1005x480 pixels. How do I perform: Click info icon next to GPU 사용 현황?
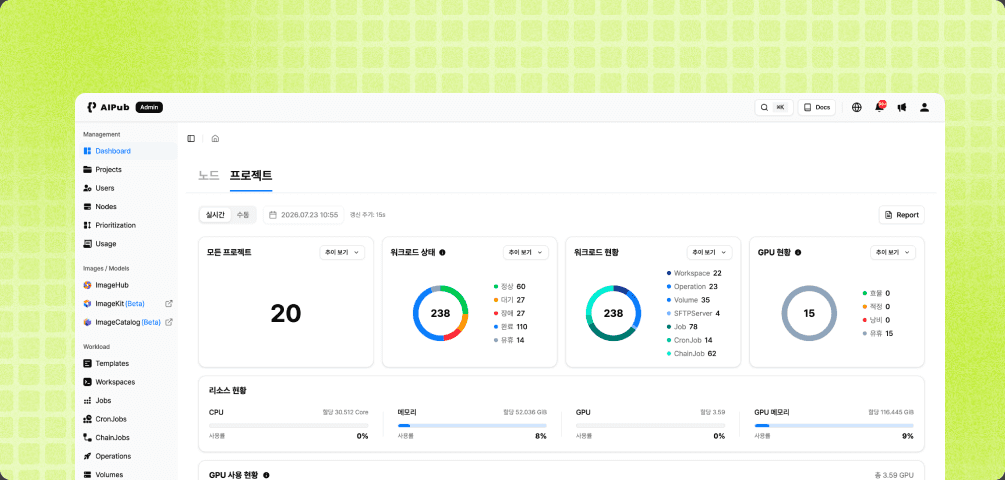click(x=266, y=476)
